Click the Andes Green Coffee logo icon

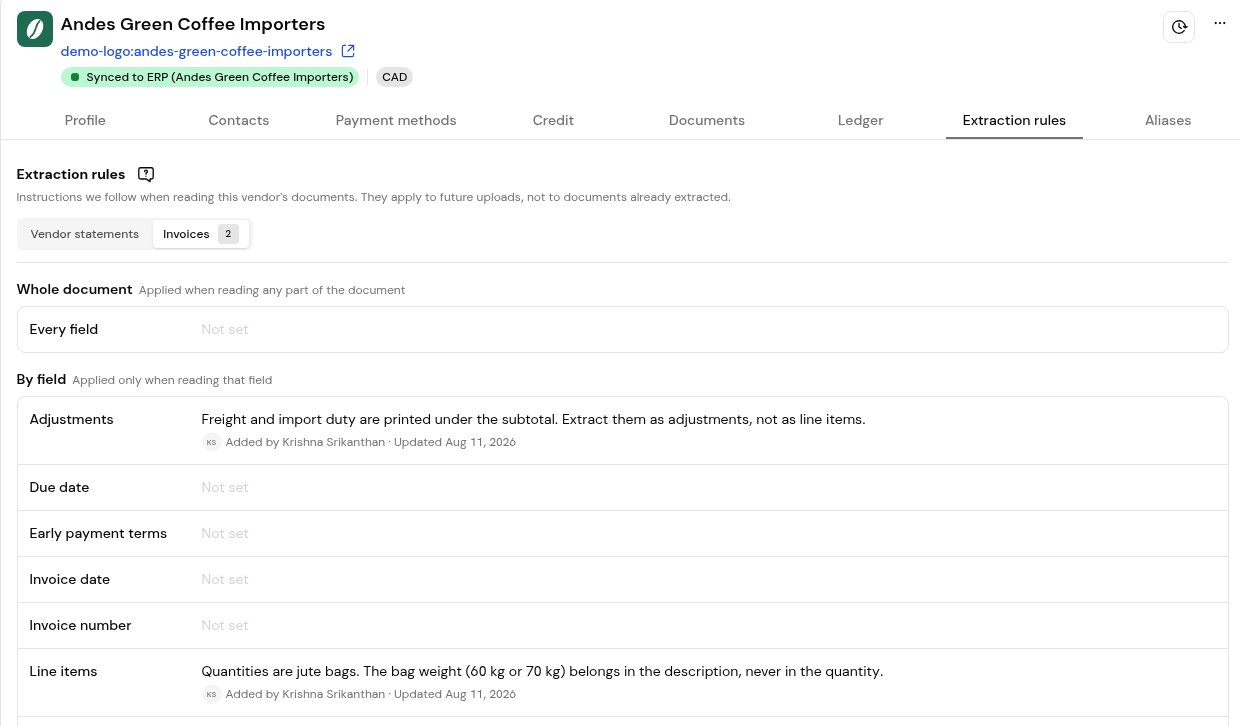click(x=35, y=29)
